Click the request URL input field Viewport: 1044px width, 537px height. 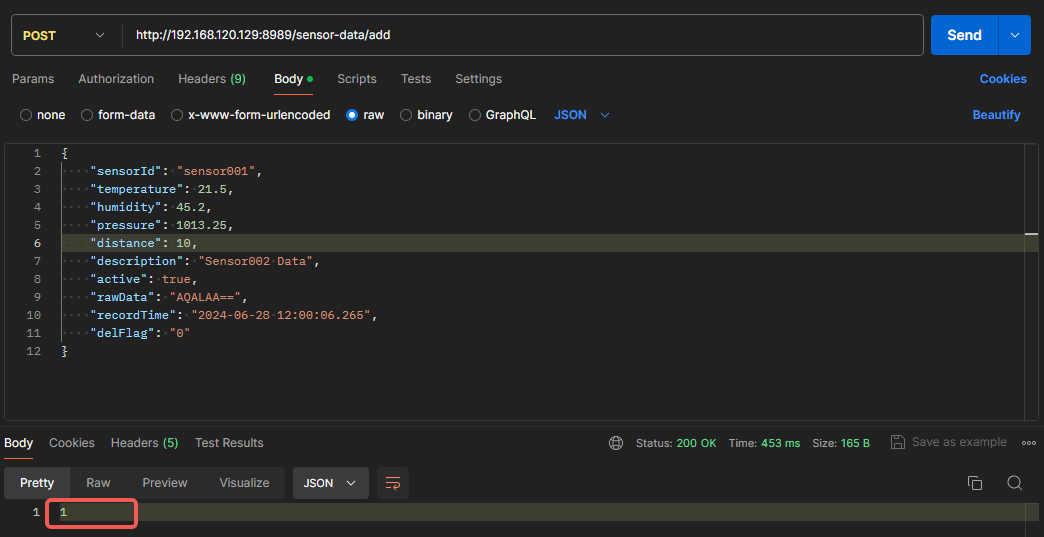[x=520, y=35]
